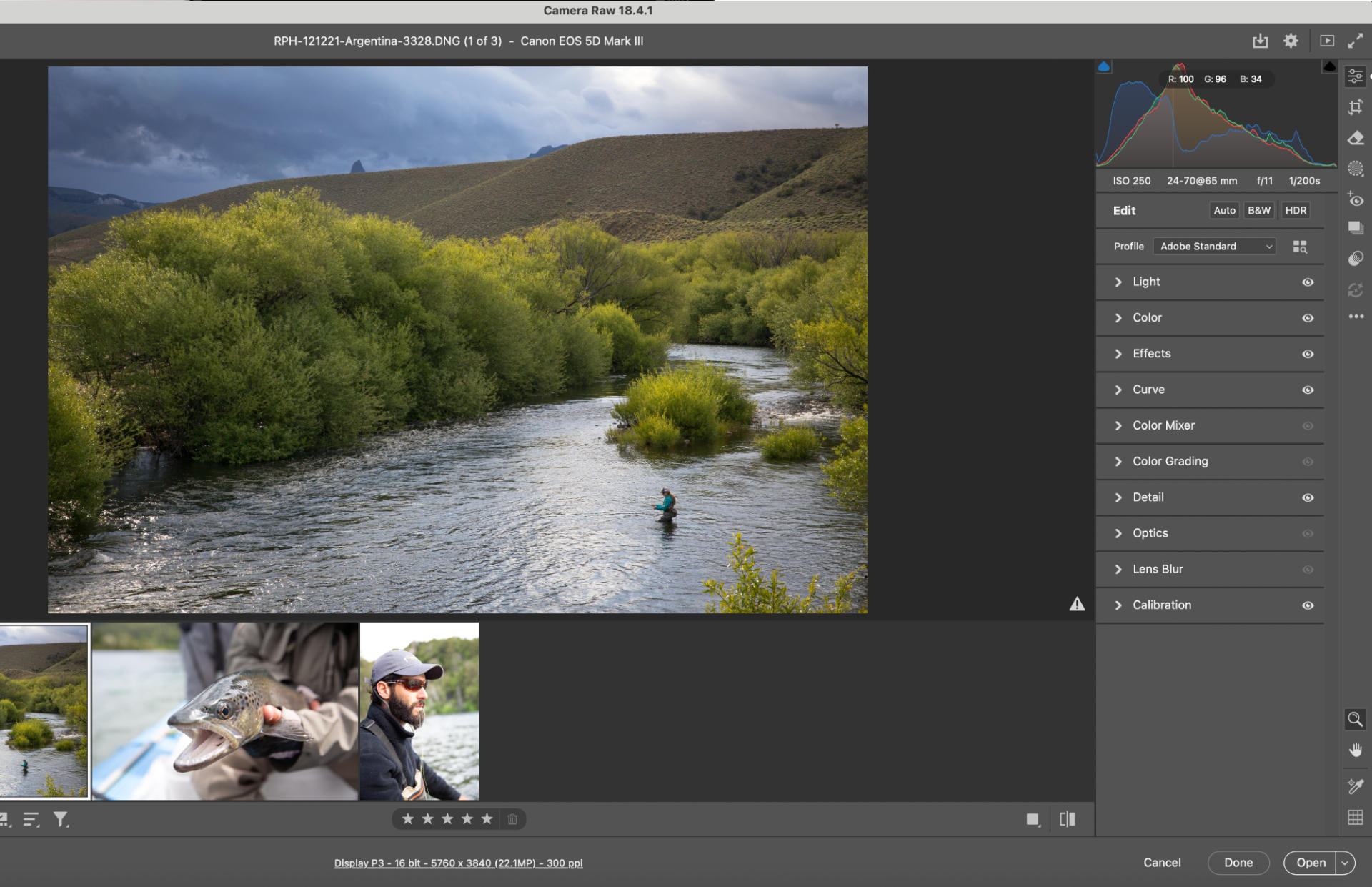1372x887 pixels.
Task: Open the filmstrip filter funnel icon
Action: 61,820
